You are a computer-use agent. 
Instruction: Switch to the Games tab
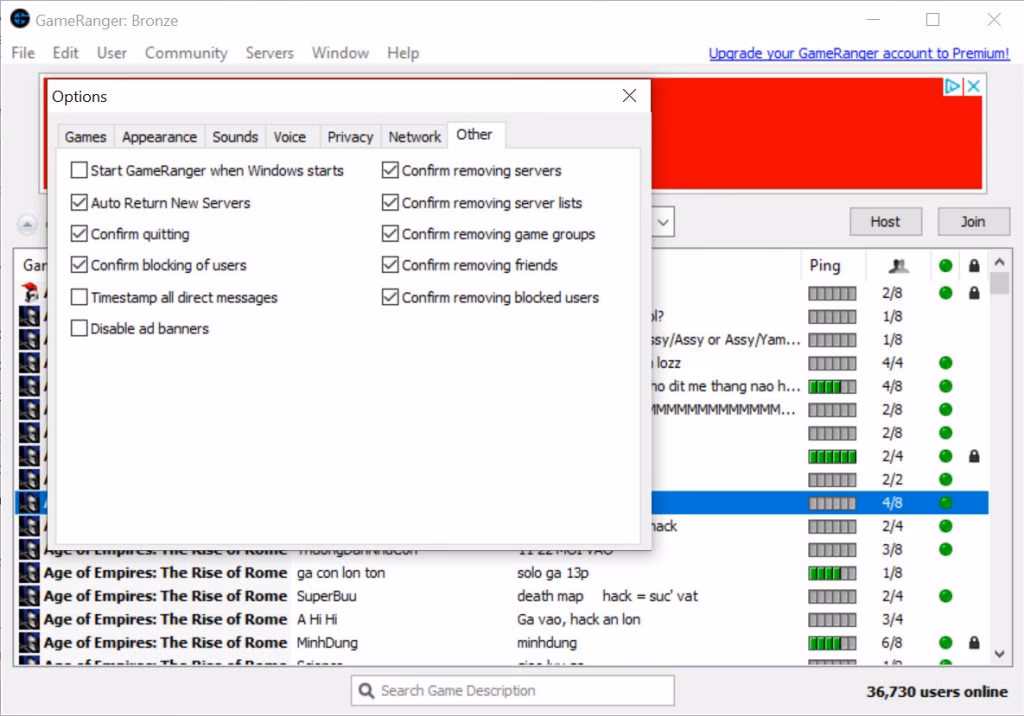(x=86, y=137)
